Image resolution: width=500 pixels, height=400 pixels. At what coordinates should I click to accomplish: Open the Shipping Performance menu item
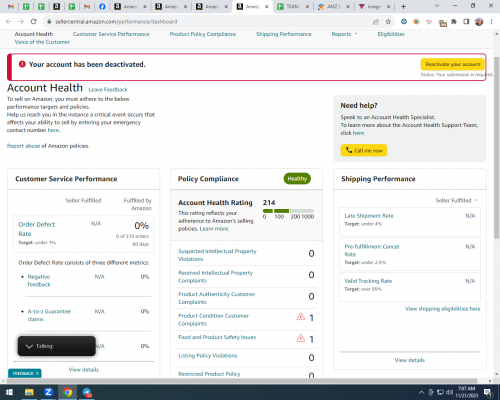(x=284, y=34)
